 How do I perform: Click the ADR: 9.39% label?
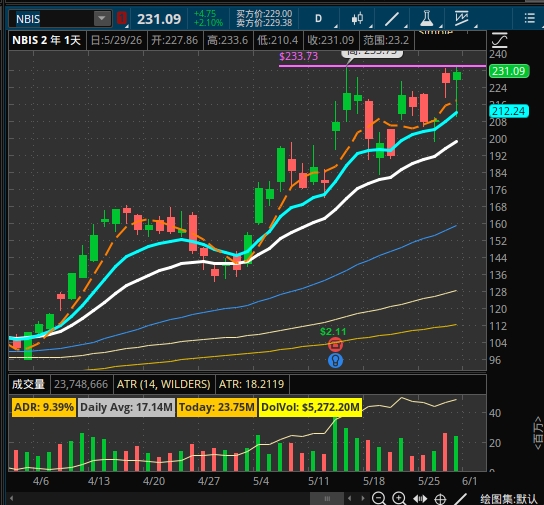(x=44, y=407)
